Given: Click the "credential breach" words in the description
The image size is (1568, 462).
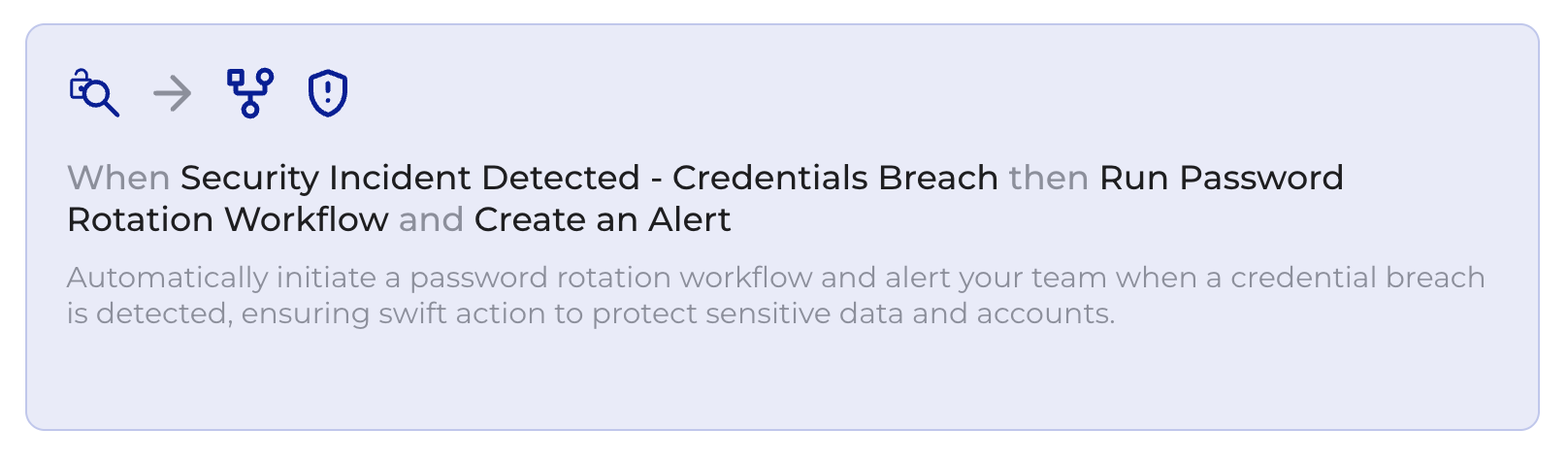Looking at the screenshot, I should pos(1357,279).
